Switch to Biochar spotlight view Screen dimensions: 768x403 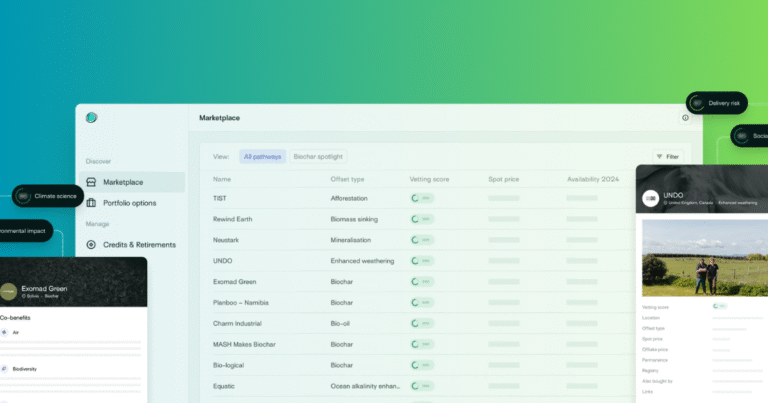pos(318,157)
